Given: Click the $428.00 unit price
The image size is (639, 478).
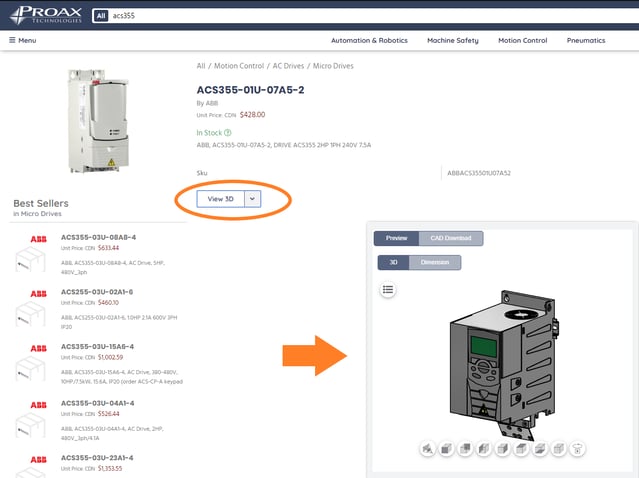Looking at the screenshot, I should [252, 115].
